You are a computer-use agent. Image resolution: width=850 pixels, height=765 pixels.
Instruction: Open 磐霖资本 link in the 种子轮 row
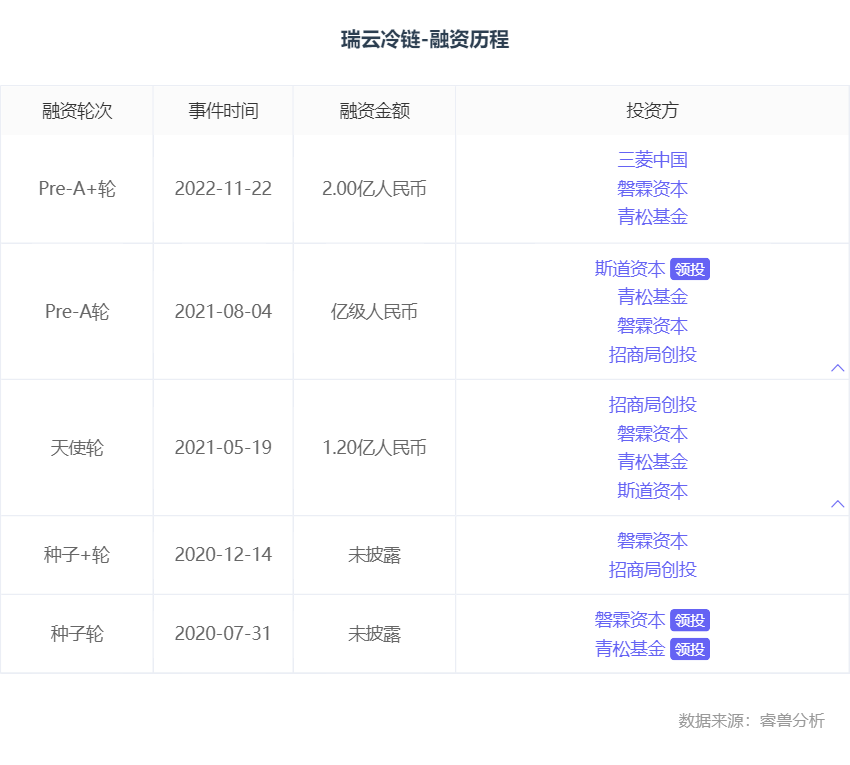click(630, 620)
